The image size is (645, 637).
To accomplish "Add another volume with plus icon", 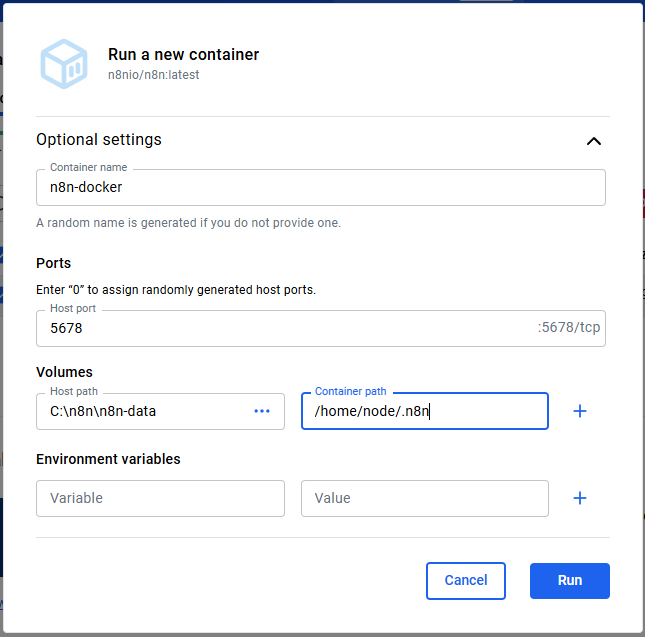I will pyautogui.click(x=580, y=411).
